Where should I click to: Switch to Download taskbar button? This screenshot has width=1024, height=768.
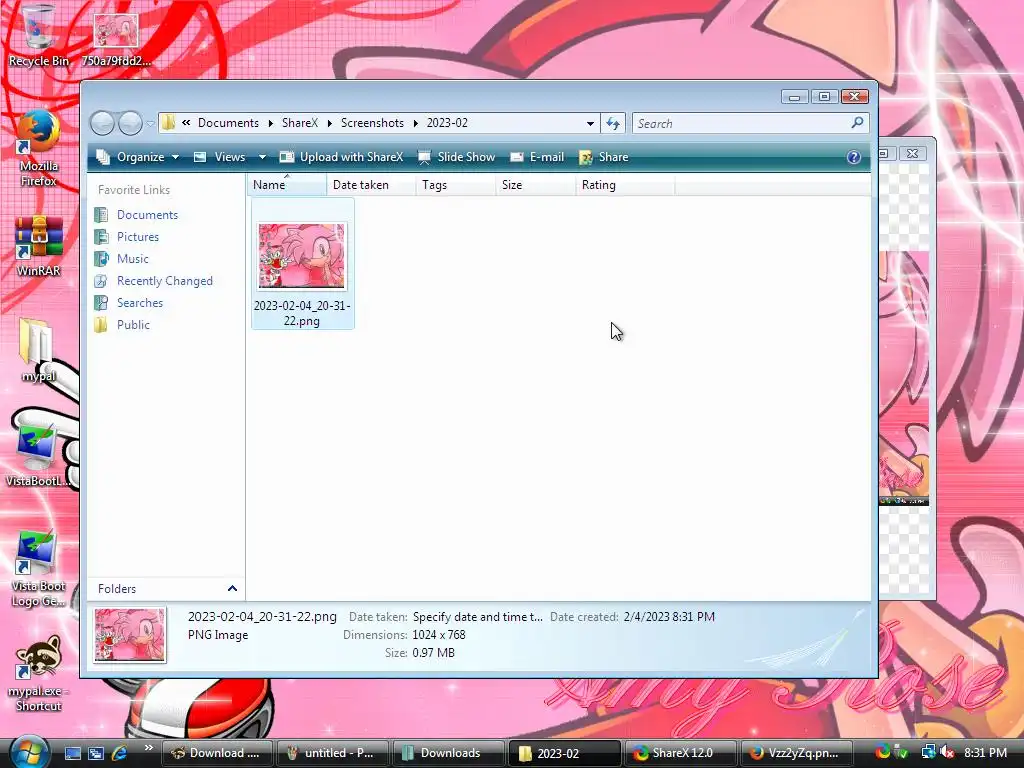(218, 753)
